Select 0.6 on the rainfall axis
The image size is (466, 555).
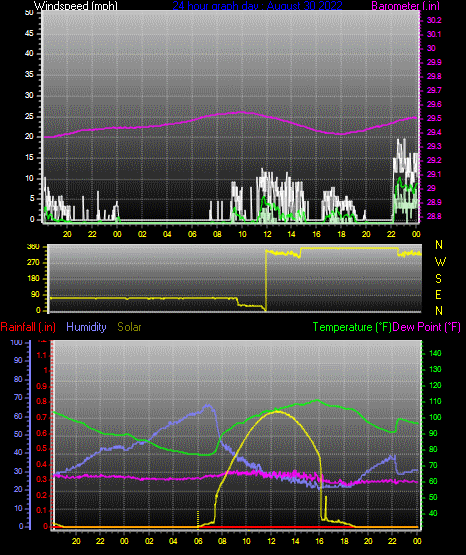coord(42,434)
